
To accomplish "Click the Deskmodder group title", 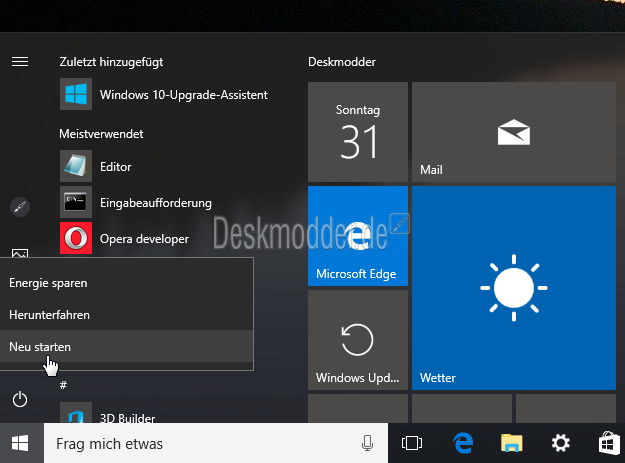I will click(342, 62).
